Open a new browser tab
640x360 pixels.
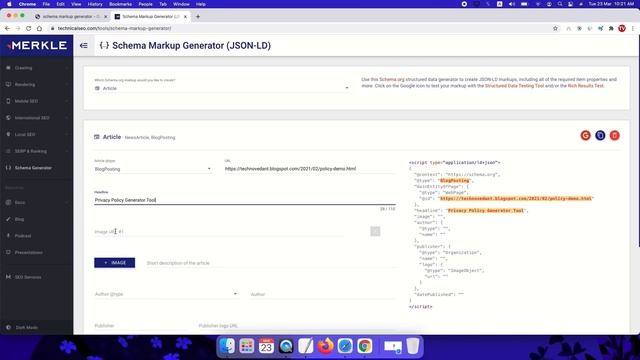(x=198, y=17)
